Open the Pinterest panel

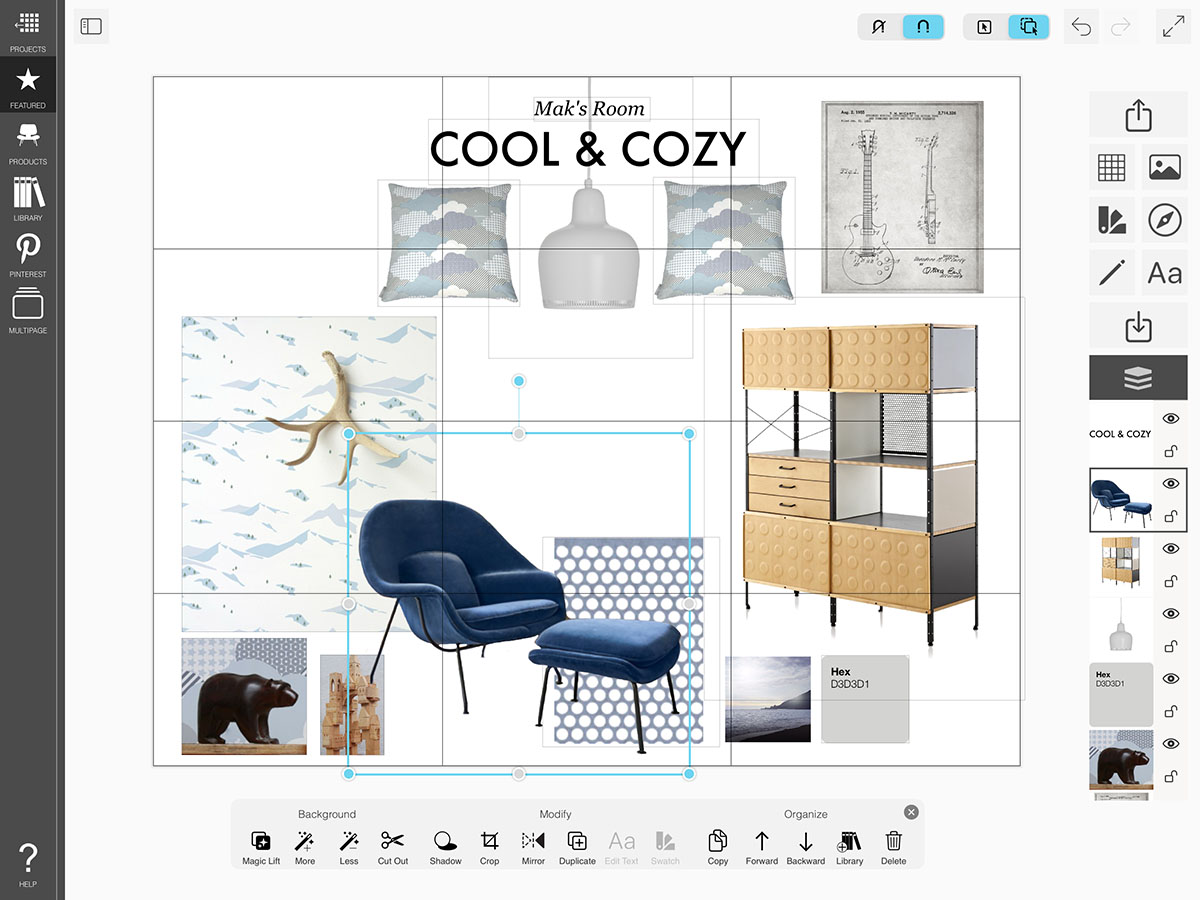[28, 255]
